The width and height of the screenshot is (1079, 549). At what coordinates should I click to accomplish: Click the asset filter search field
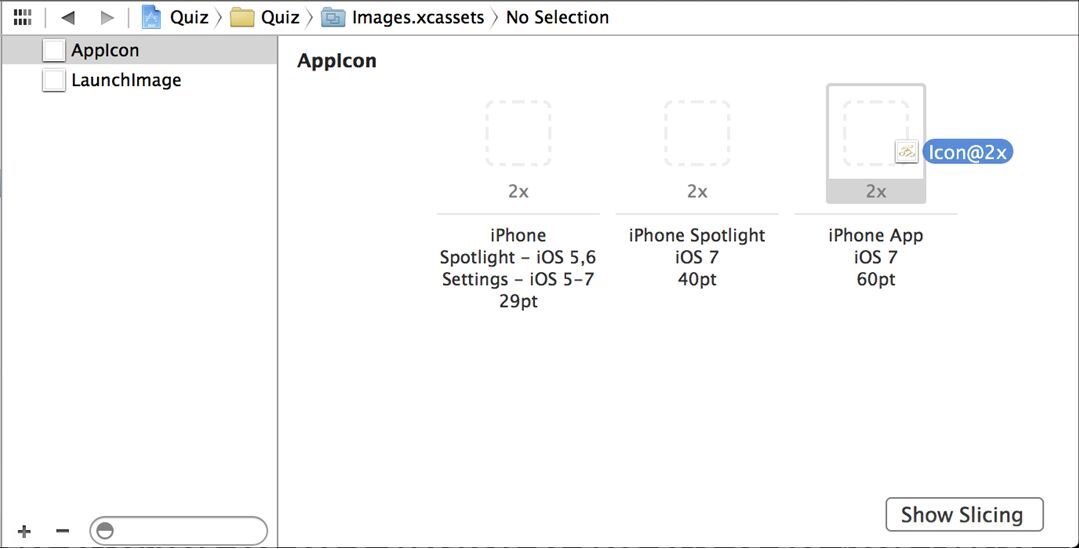tap(178, 531)
